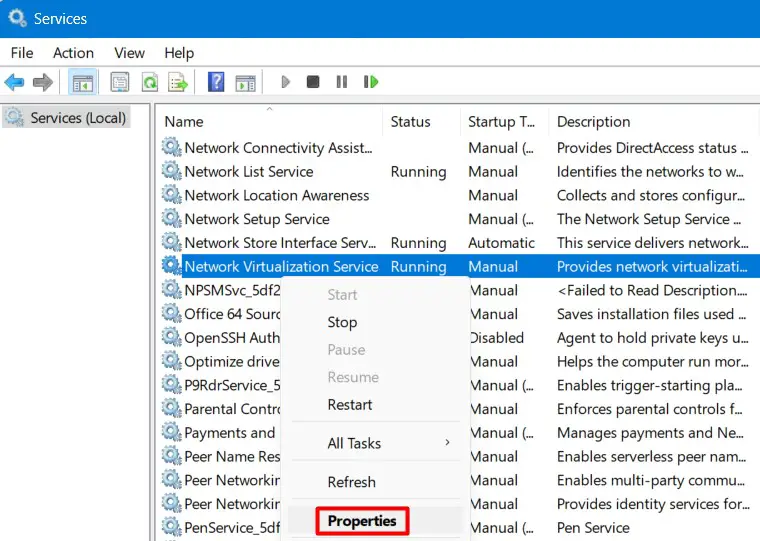Click the green Refresh toolbar icon
This screenshot has width=760, height=541.
click(x=149, y=82)
